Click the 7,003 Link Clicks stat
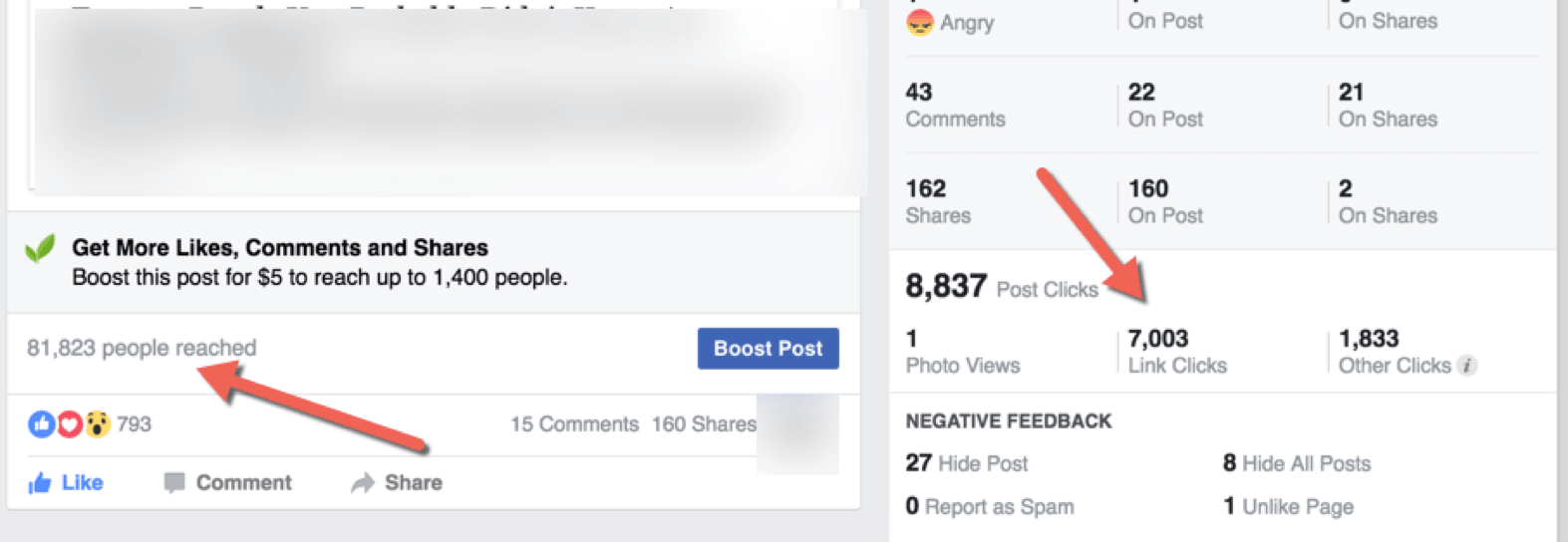Viewport: 1568px width, 542px height. coord(1177,352)
